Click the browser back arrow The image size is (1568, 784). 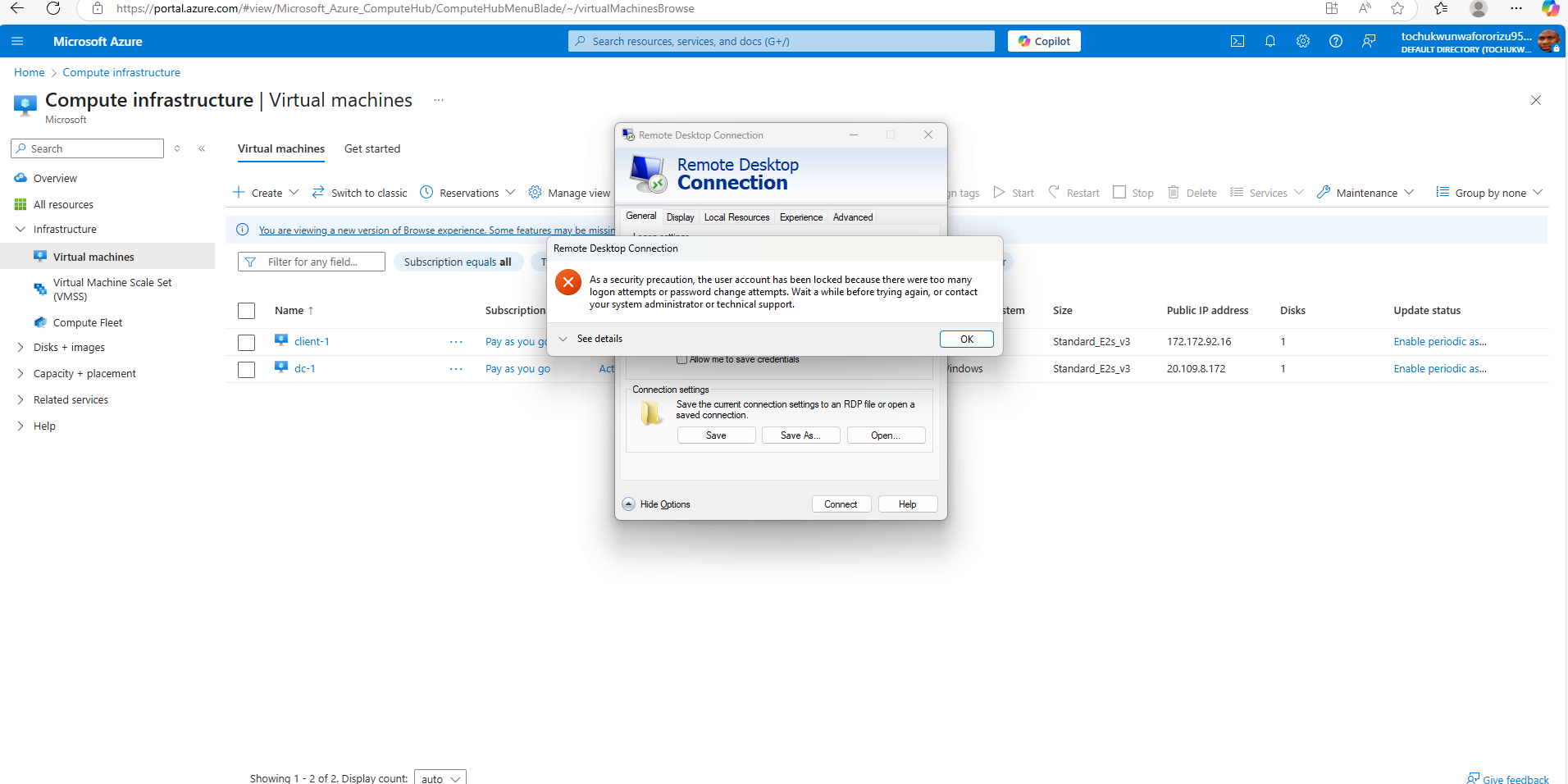pyautogui.click(x=17, y=8)
